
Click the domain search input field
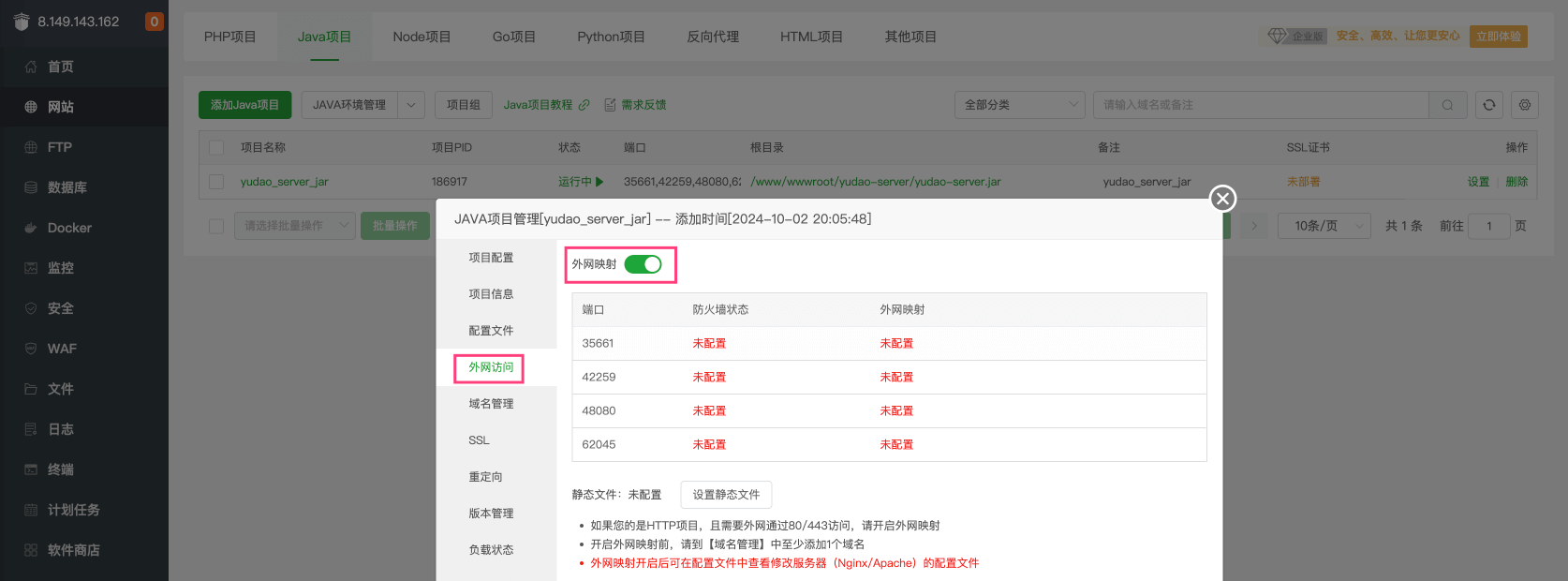(x=1260, y=105)
